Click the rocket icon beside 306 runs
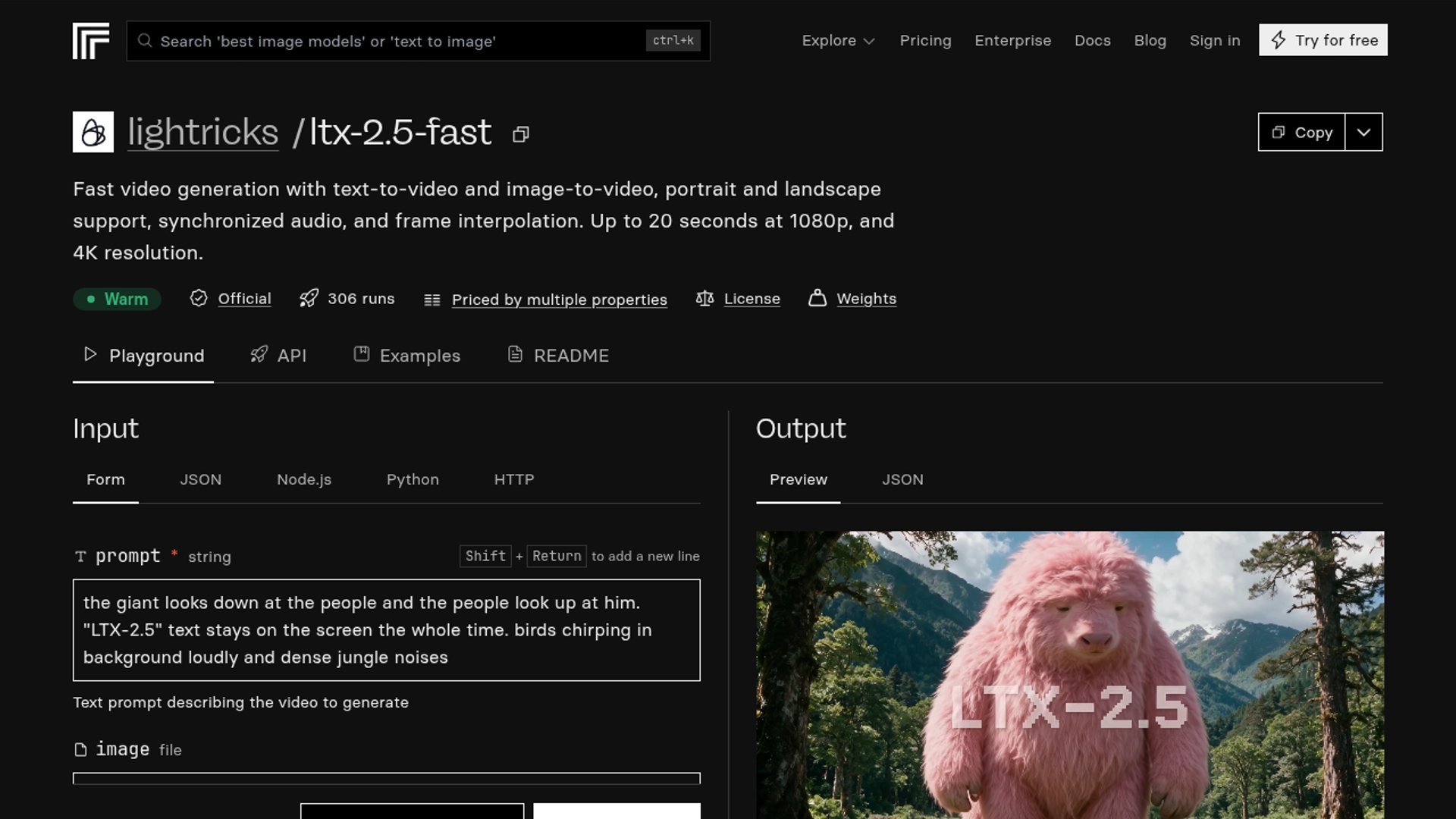This screenshot has width=1456, height=819. 309,298
